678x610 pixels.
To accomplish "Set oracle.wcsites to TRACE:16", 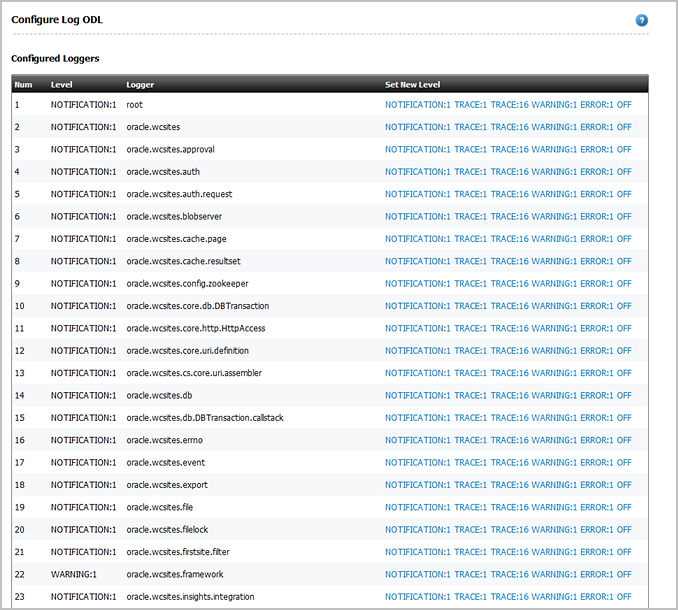I will point(509,127).
